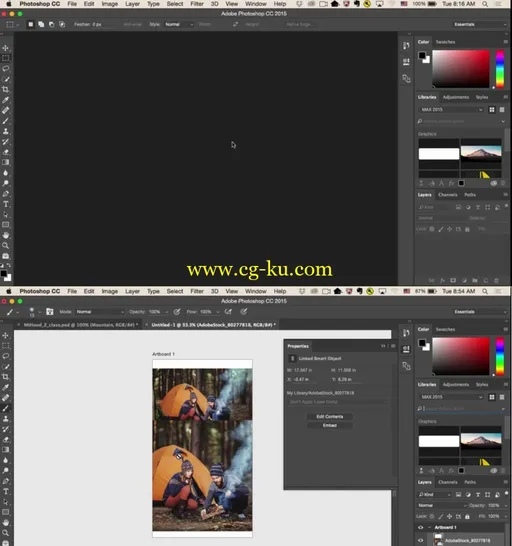The width and height of the screenshot is (512, 546).
Task: Select the Hand tool in the empty-canvas window
Action: point(6,235)
